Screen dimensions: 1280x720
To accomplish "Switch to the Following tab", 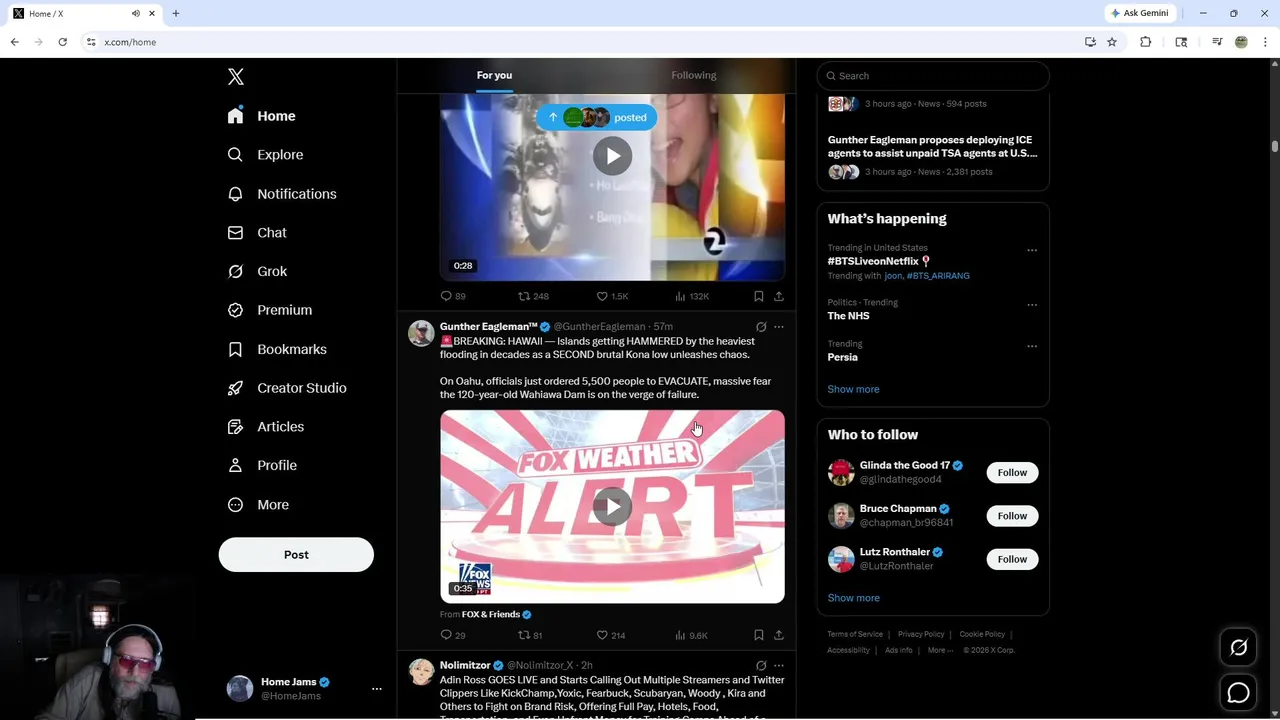I will [x=694, y=75].
